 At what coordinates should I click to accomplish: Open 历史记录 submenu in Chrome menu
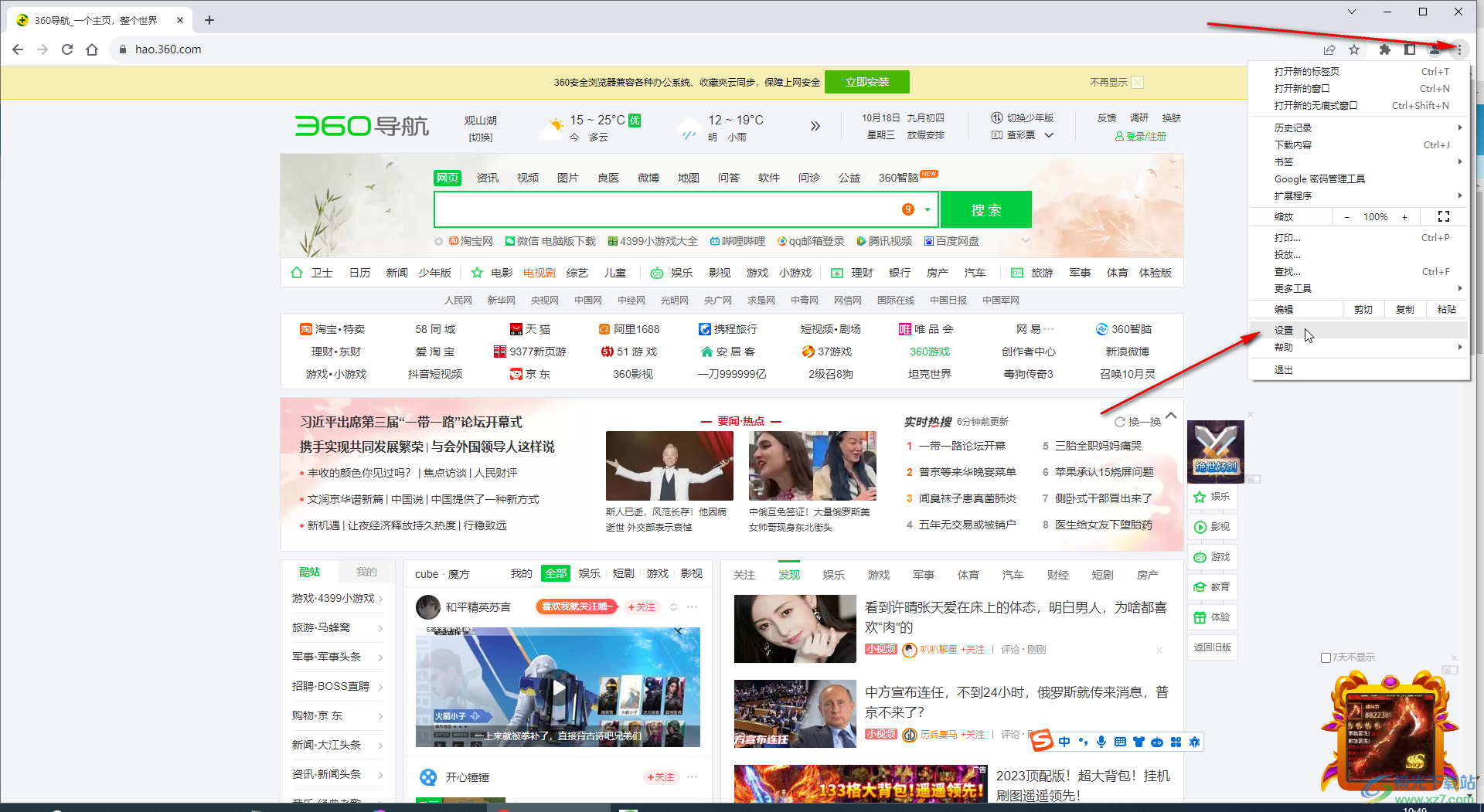[x=1359, y=127]
